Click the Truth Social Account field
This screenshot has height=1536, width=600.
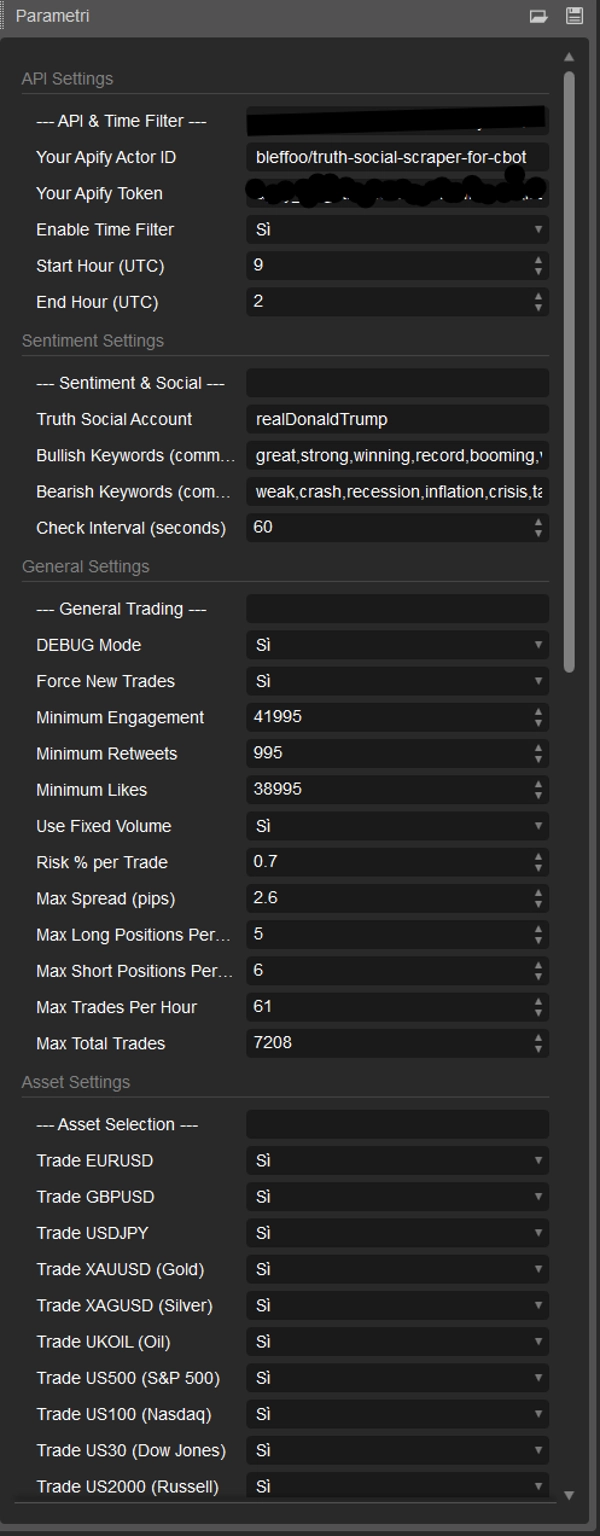coord(397,419)
